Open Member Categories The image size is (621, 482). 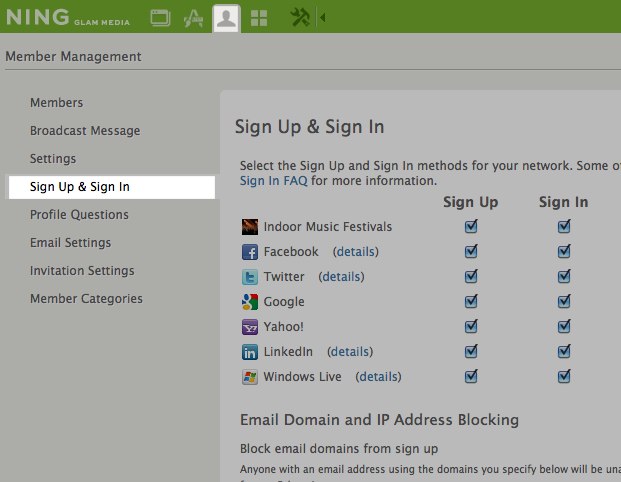[x=86, y=299]
